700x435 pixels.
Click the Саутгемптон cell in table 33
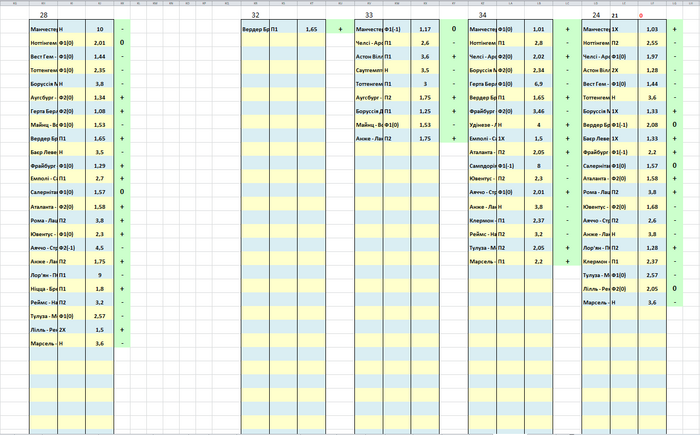[x=369, y=70]
